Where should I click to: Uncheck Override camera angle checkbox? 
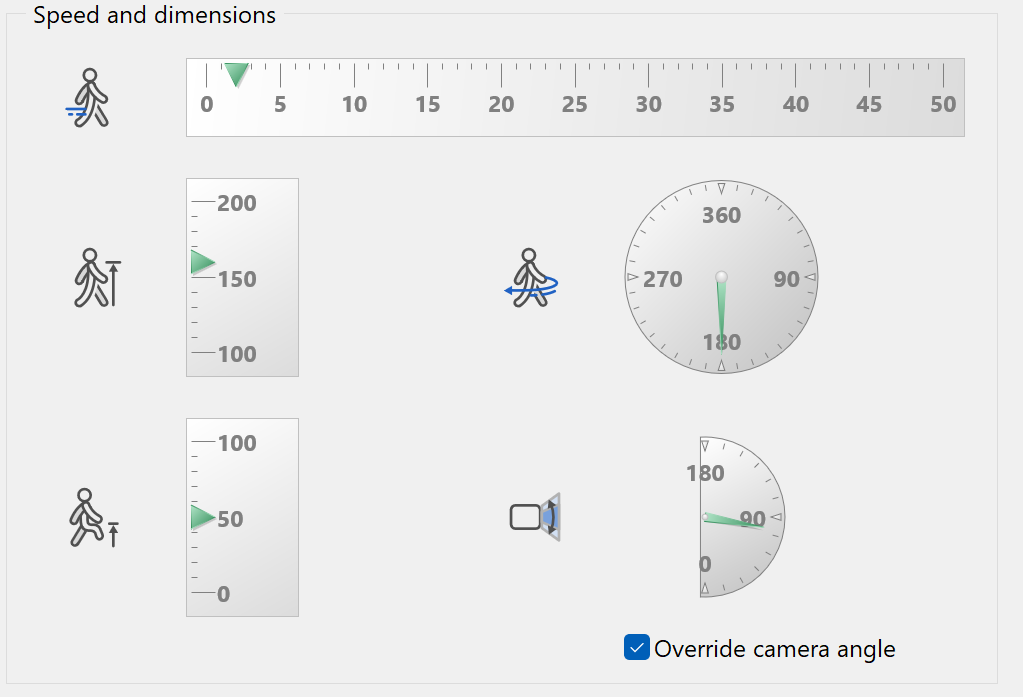(636, 648)
